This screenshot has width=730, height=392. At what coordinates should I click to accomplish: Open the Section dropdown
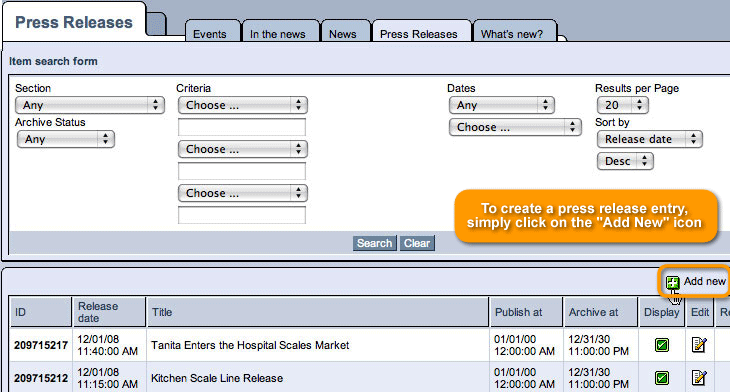[90, 105]
